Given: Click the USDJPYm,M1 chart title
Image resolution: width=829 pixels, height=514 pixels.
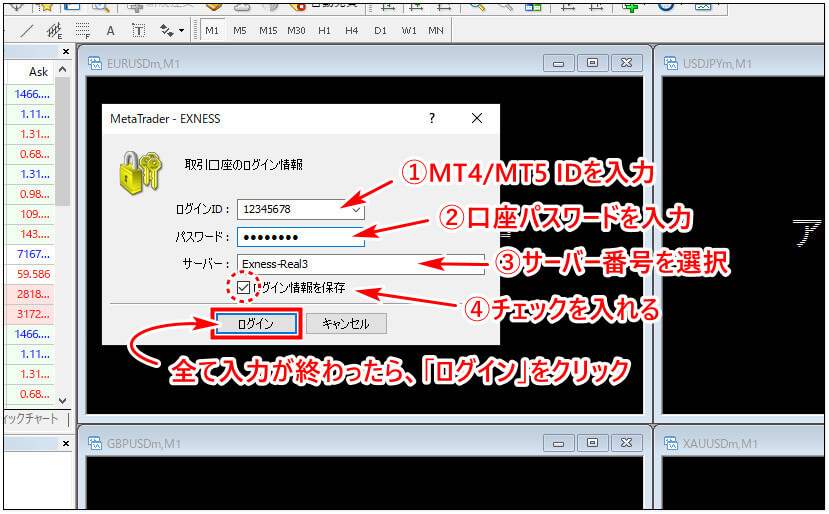Looking at the screenshot, I should (717, 64).
